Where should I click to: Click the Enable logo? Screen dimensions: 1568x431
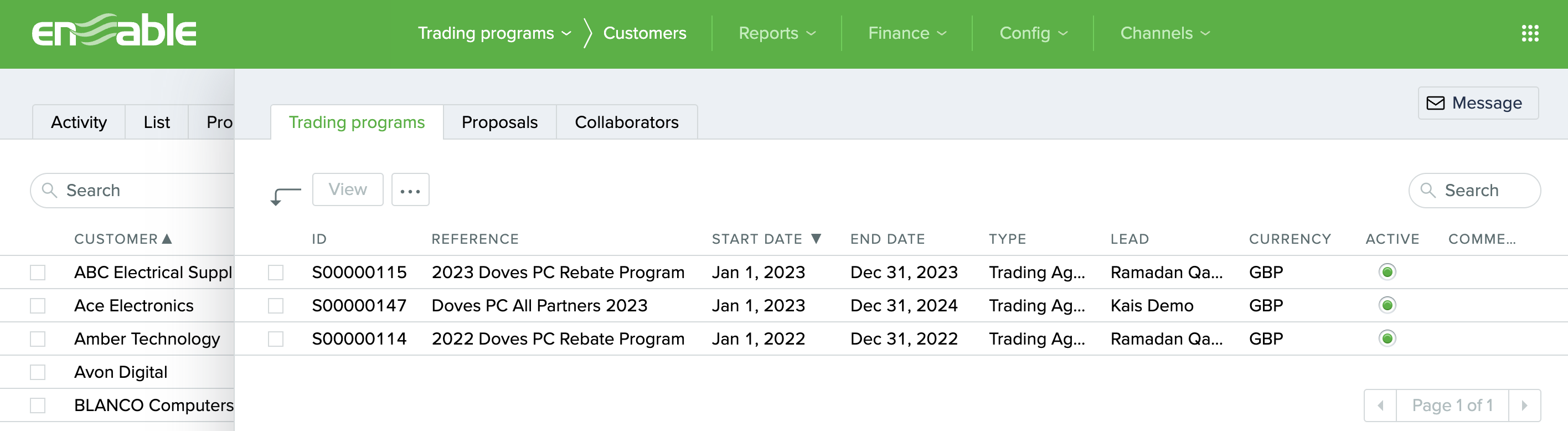pyautogui.click(x=114, y=30)
